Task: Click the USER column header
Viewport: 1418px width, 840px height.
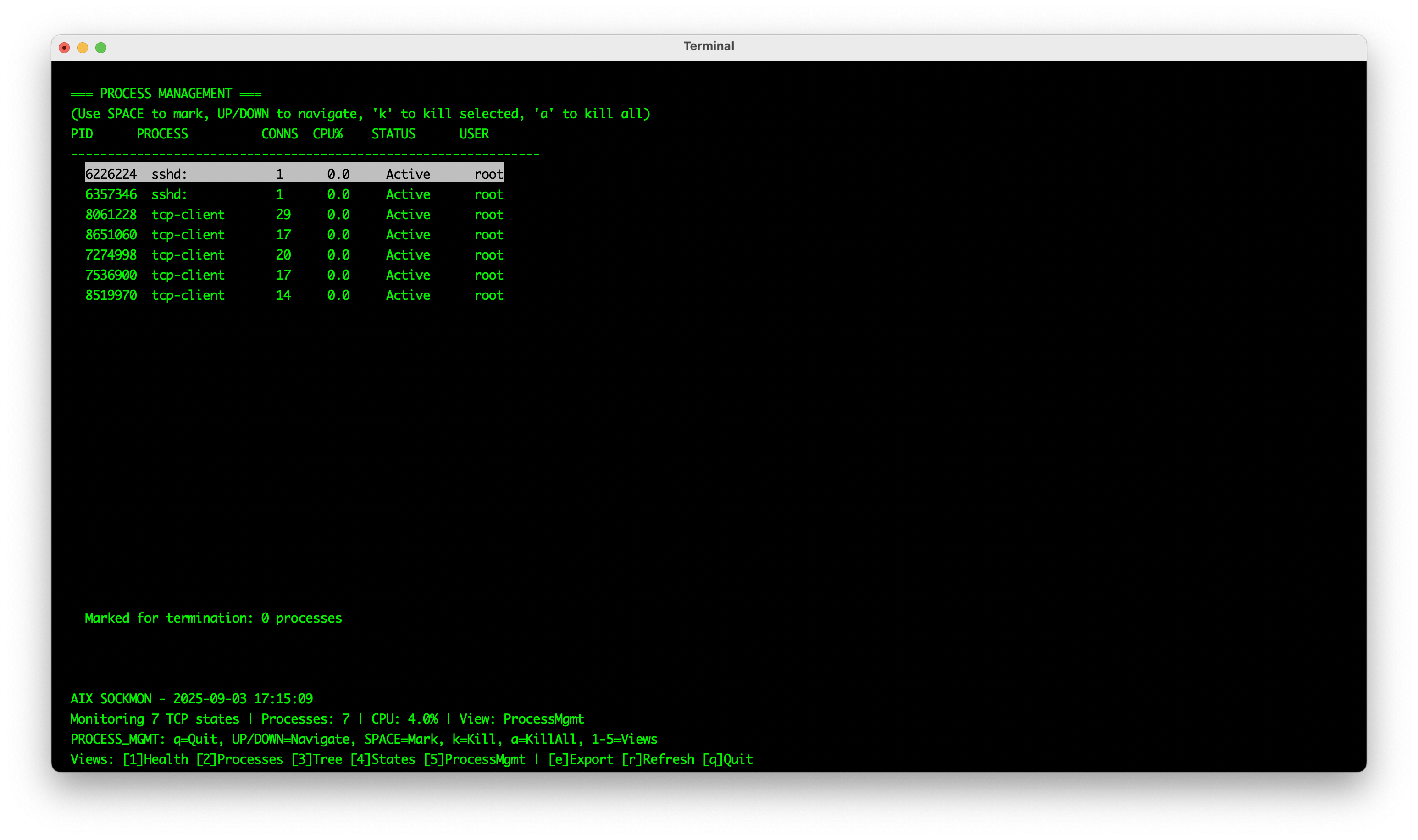Action: (x=474, y=134)
